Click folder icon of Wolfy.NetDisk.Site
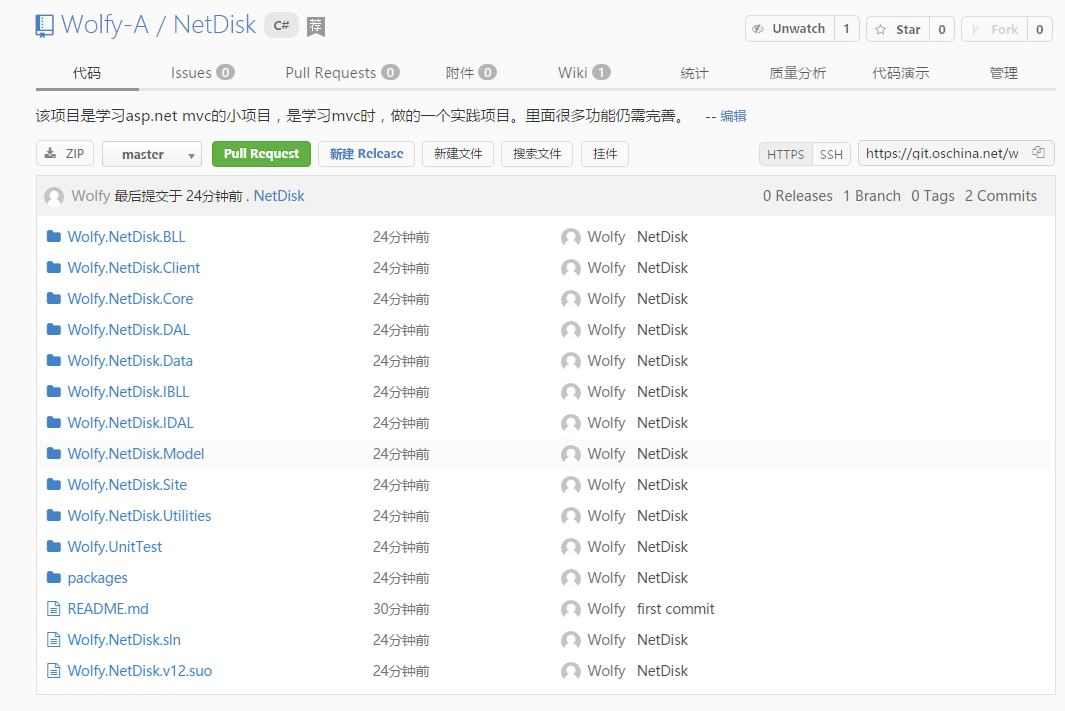Viewport: 1065px width, 711px height. tap(54, 484)
